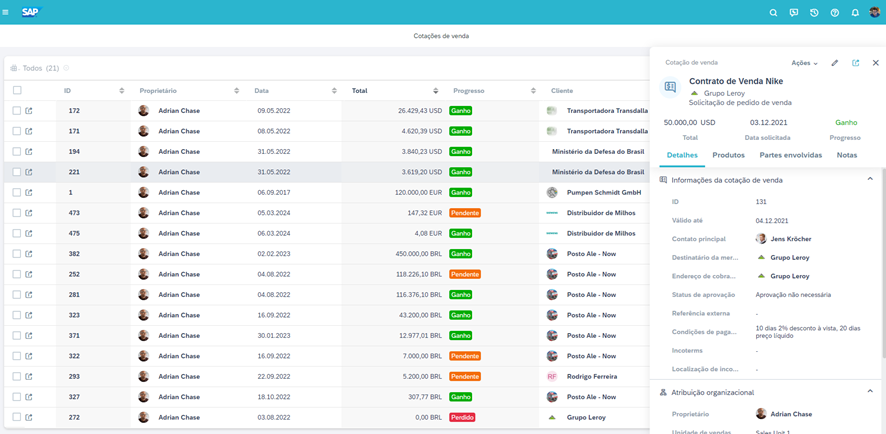This screenshot has width=886, height=434.
Task: Open the feedback chat icon in header
Action: 794,12
